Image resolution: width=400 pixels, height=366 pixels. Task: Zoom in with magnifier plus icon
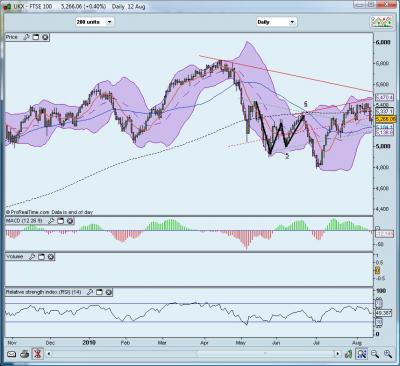pos(388,354)
